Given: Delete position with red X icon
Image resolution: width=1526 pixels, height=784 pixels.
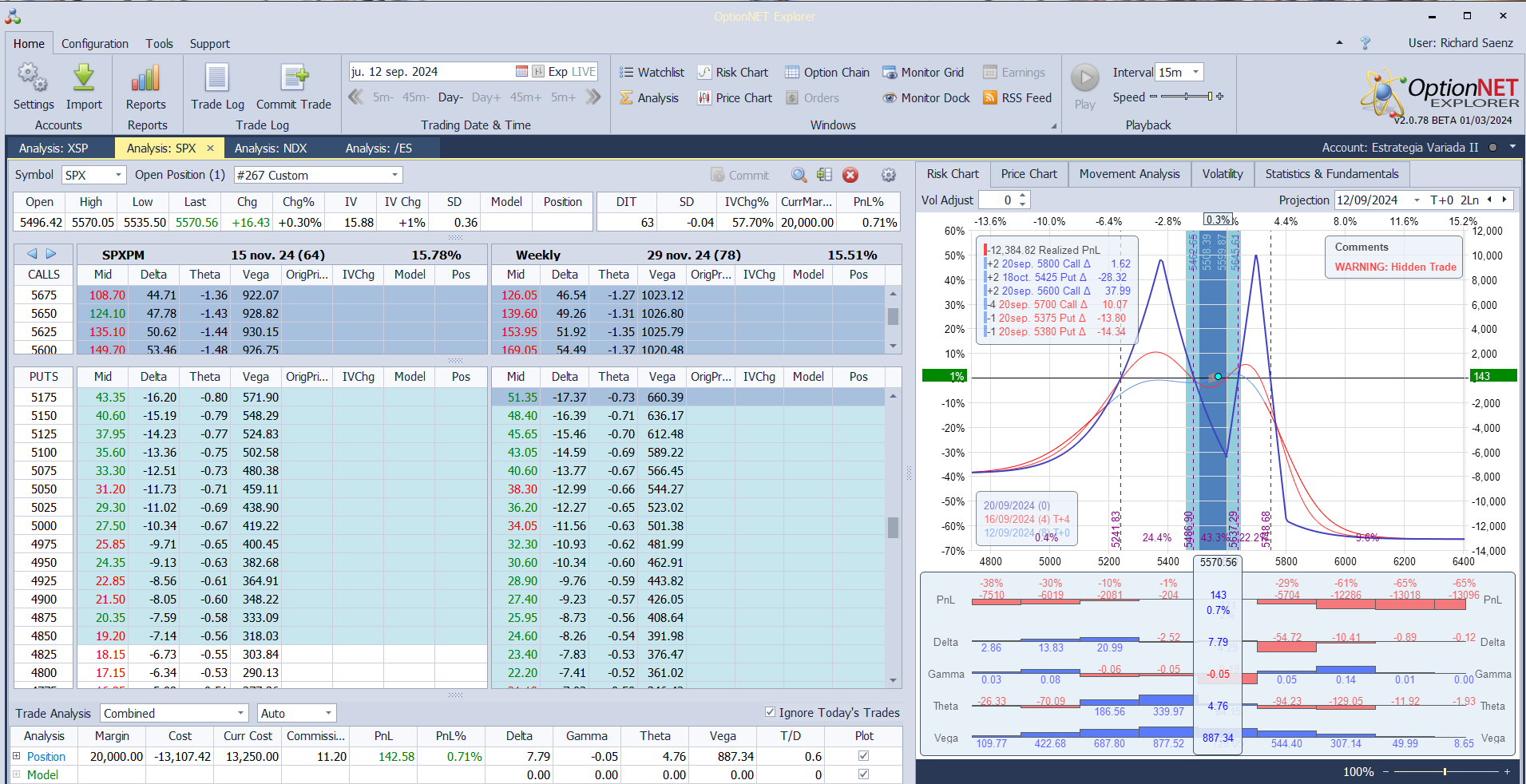Looking at the screenshot, I should [x=850, y=175].
